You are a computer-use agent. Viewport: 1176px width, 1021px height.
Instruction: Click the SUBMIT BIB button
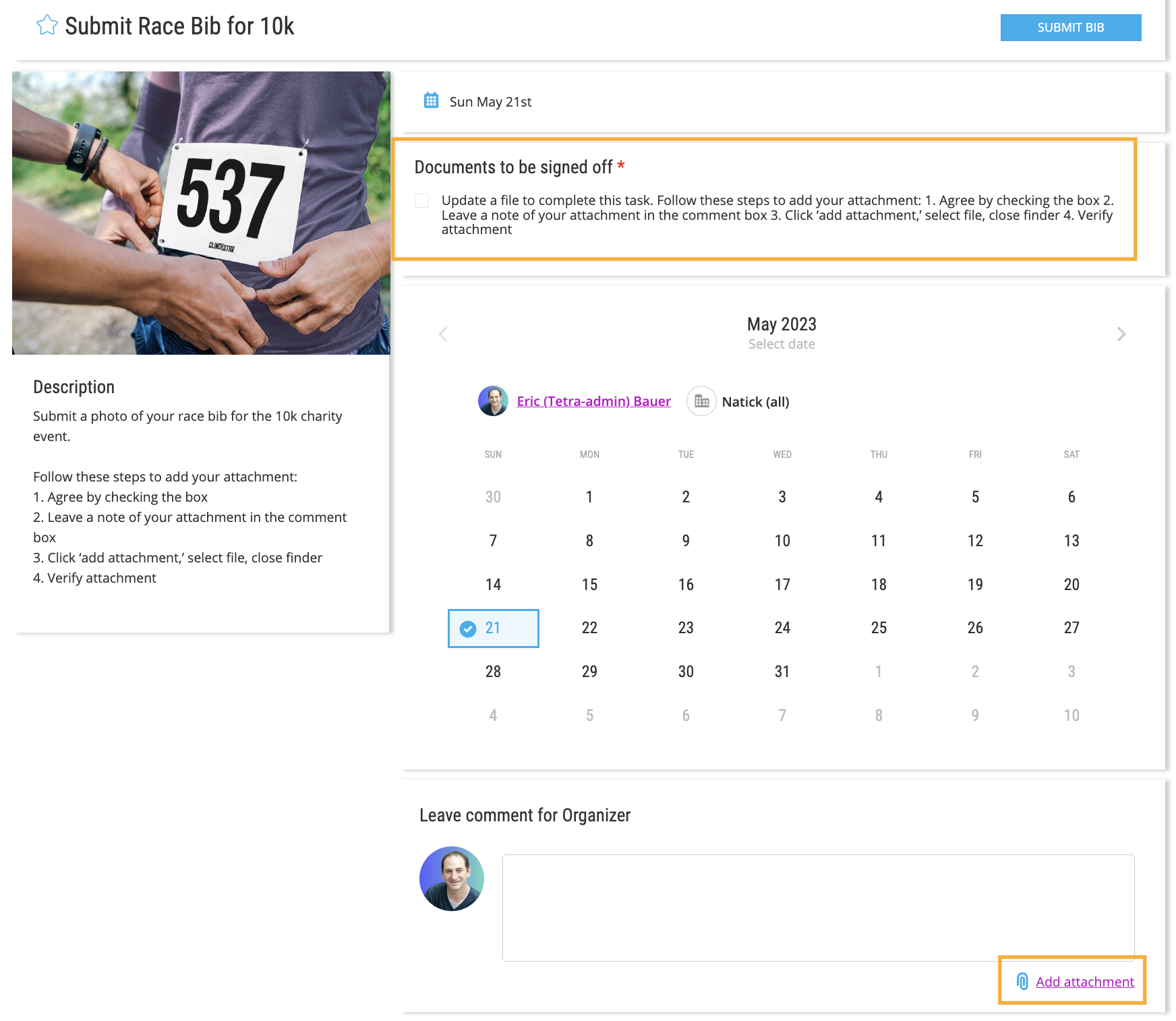tap(1070, 28)
